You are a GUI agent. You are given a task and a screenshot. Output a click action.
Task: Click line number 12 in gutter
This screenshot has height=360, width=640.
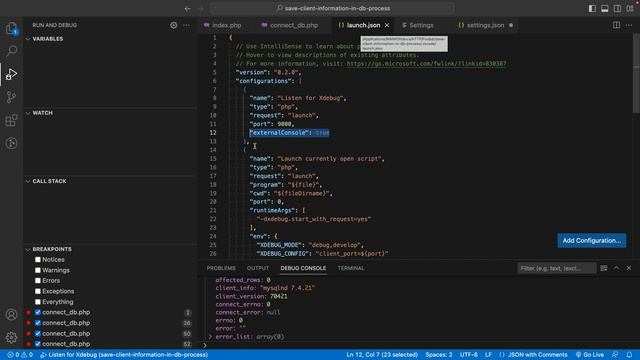pyautogui.click(x=213, y=133)
